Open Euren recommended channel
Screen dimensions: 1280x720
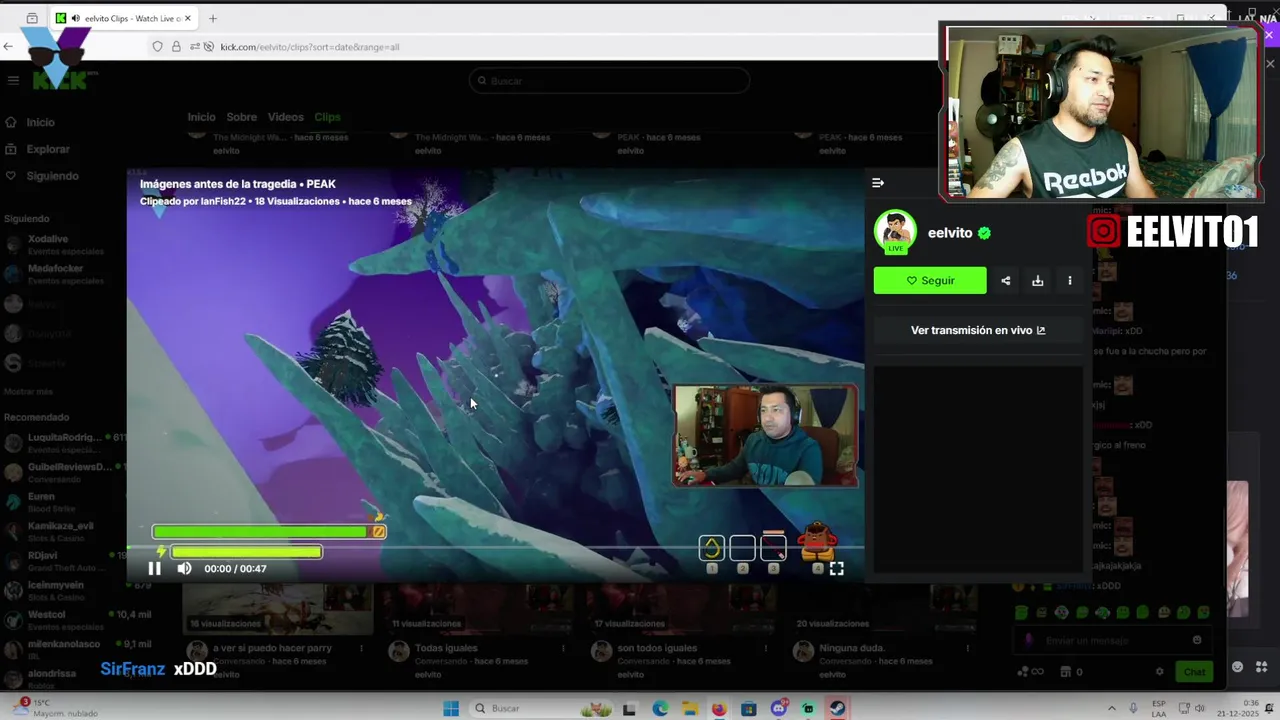click(x=64, y=502)
